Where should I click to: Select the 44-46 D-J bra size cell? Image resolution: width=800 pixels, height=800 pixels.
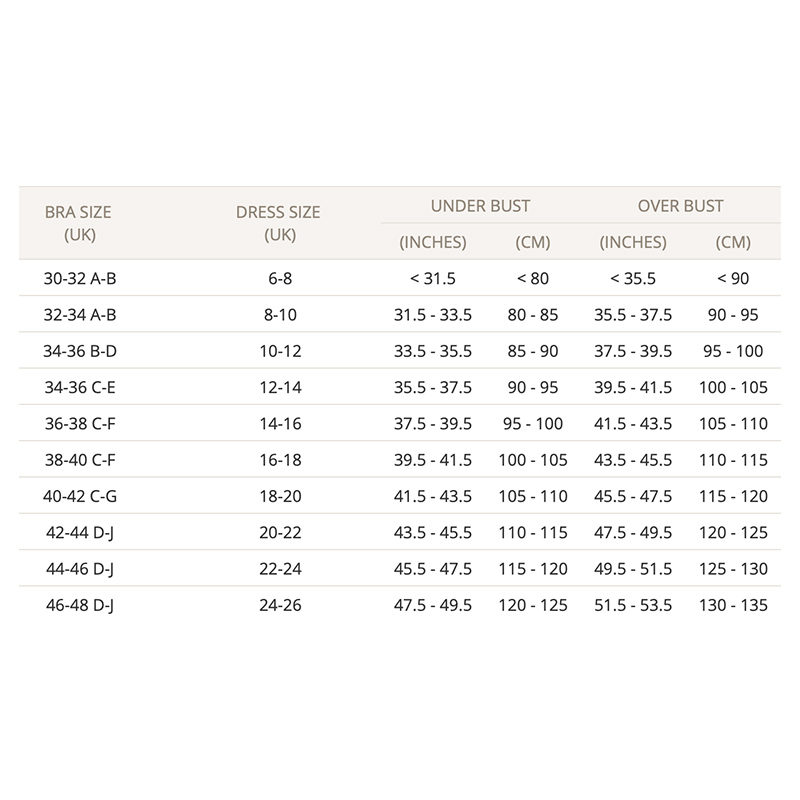click(x=80, y=569)
